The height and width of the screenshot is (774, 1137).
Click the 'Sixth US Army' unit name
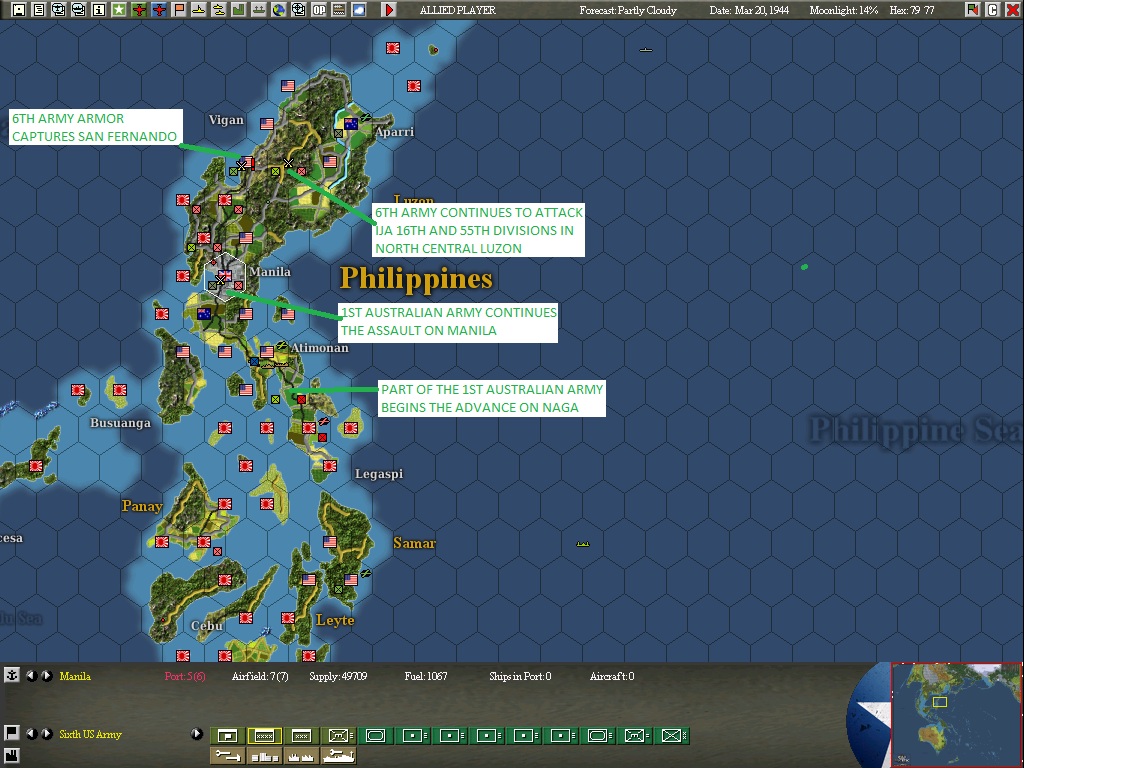(91, 734)
